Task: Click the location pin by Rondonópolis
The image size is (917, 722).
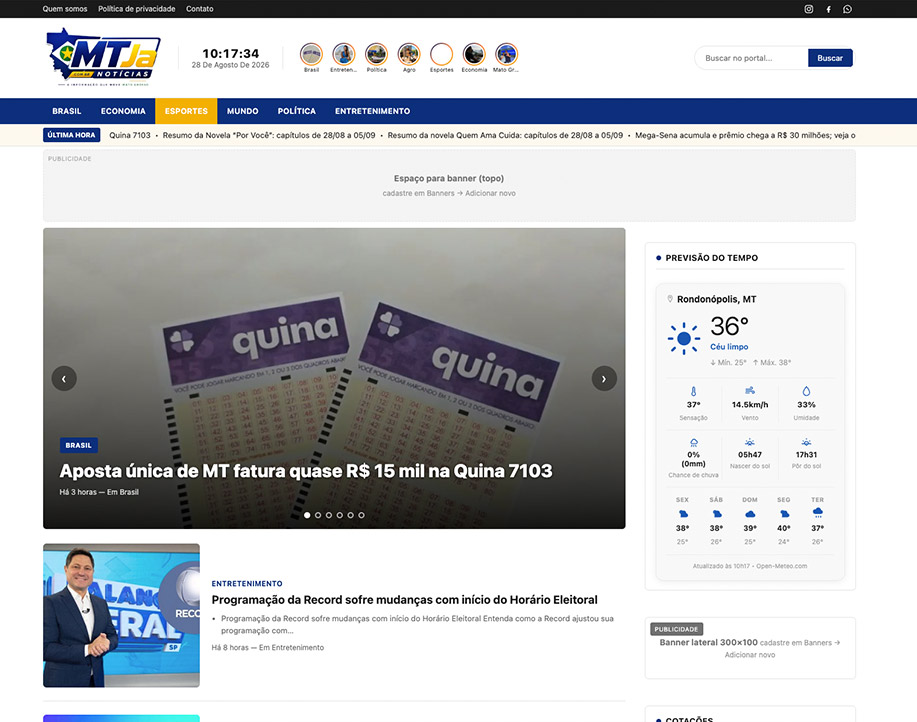Action: tap(670, 299)
